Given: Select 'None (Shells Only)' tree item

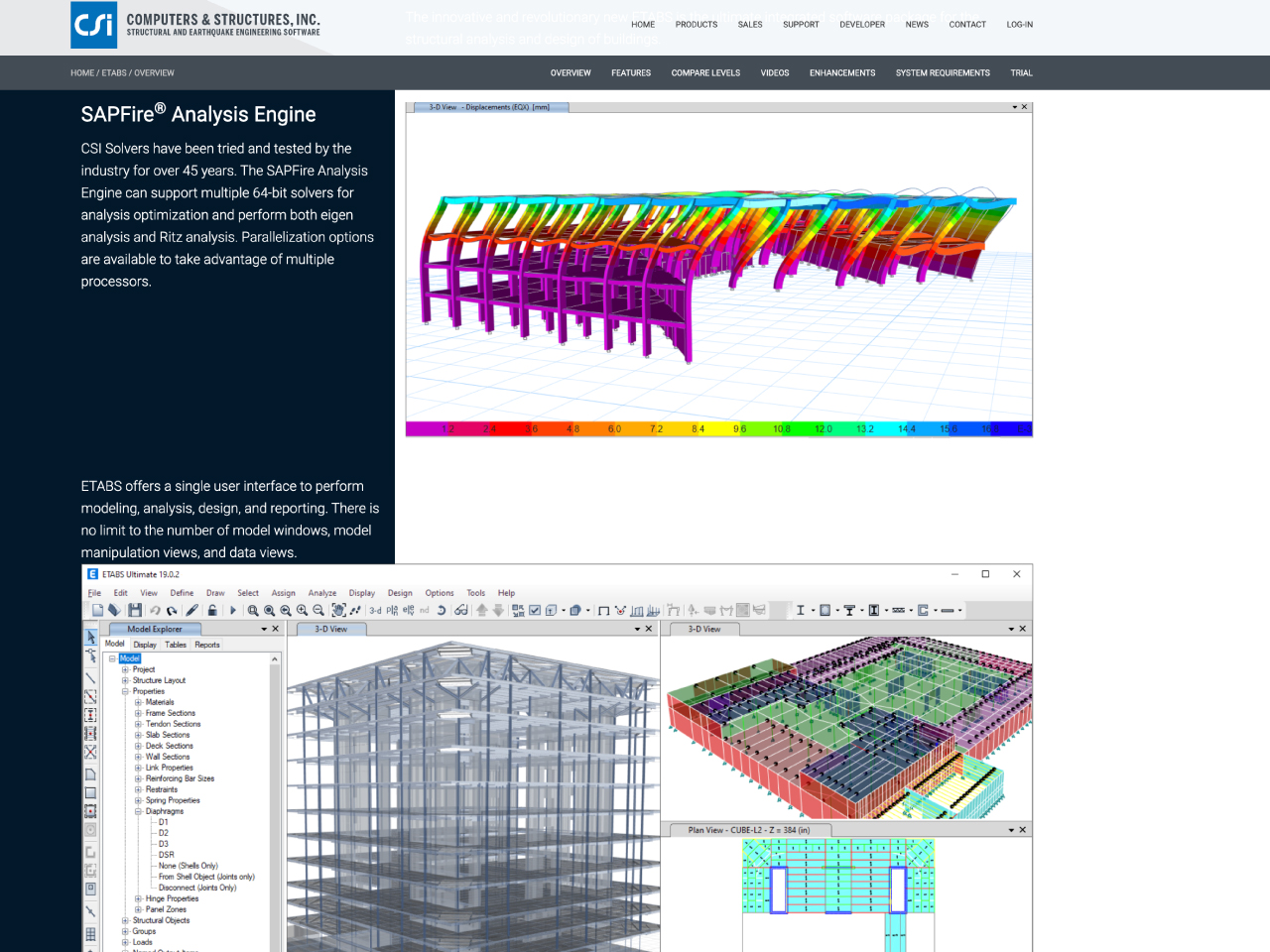Looking at the screenshot, I should (x=188, y=866).
